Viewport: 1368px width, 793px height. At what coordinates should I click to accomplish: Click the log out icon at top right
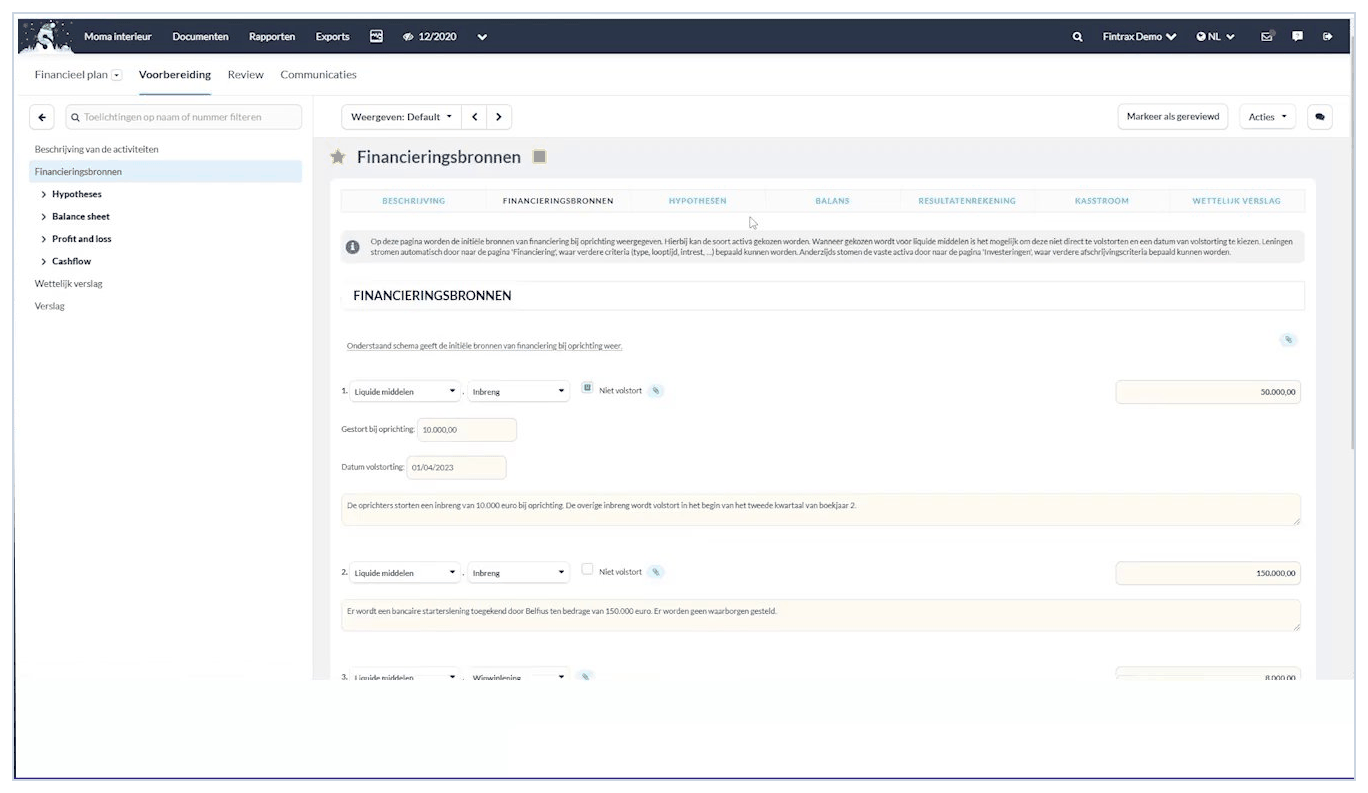pyautogui.click(x=1328, y=36)
